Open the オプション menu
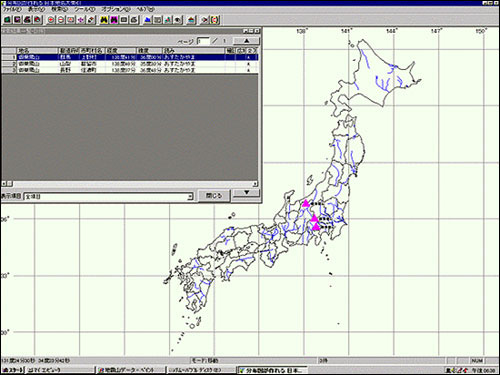Screen dimensions: 500x375 click(x=116, y=9)
